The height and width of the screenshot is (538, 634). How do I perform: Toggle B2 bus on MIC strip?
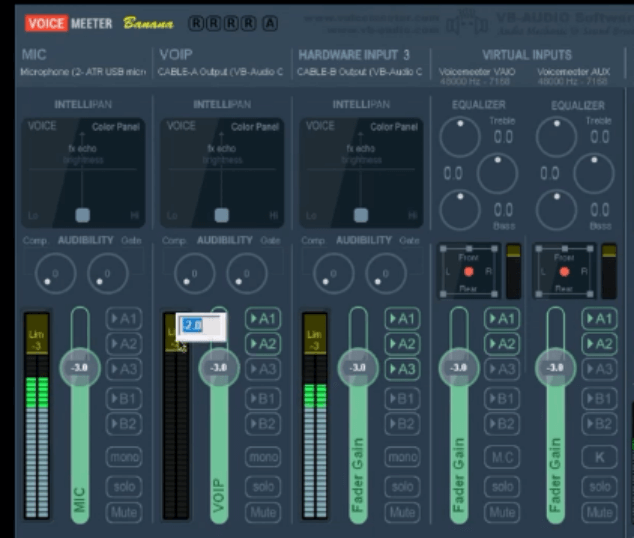[124, 424]
